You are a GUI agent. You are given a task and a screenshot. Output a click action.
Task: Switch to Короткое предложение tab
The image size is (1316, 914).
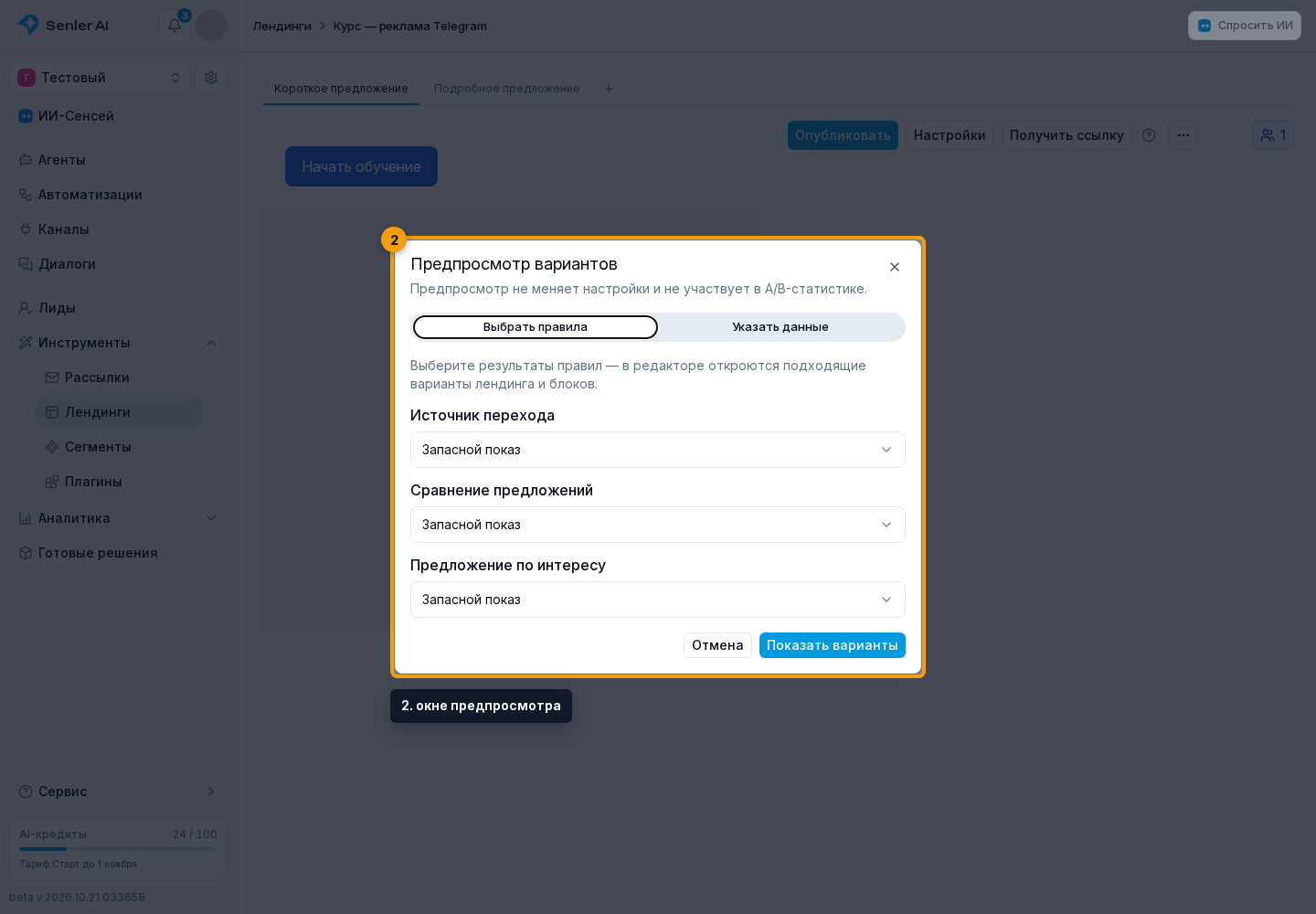click(x=341, y=89)
